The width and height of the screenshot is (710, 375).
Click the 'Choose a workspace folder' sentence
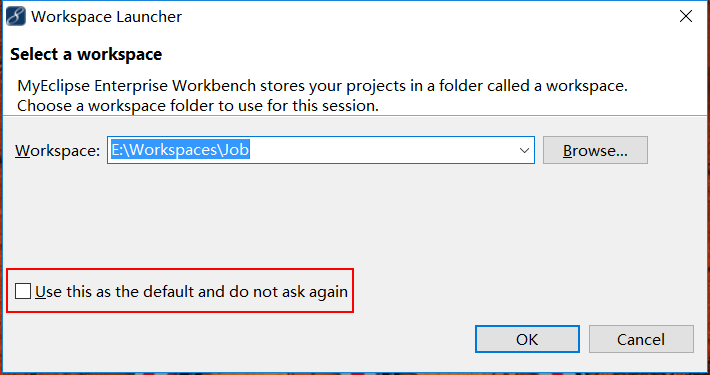(x=198, y=106)
